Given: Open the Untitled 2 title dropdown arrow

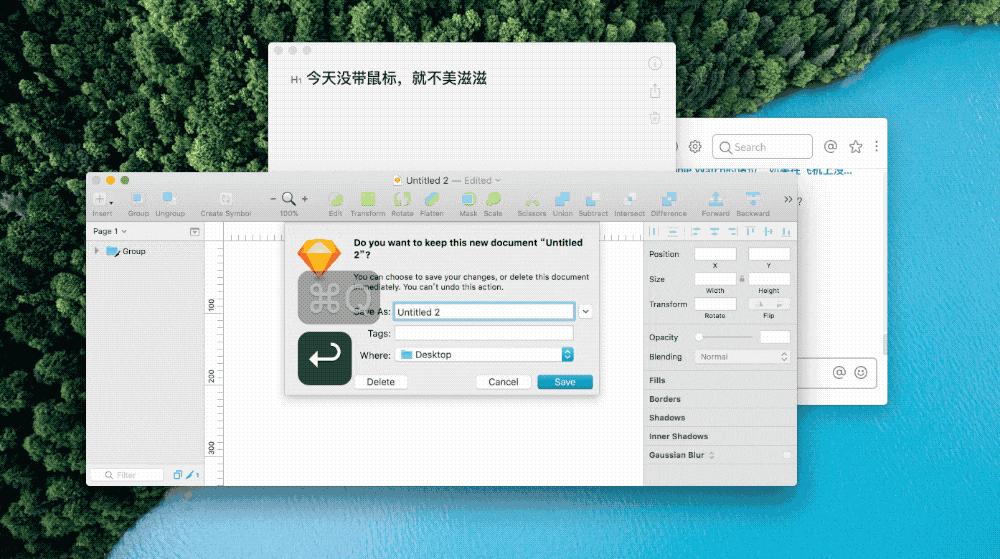Looking at the screenshot, I should pos(498,180).
